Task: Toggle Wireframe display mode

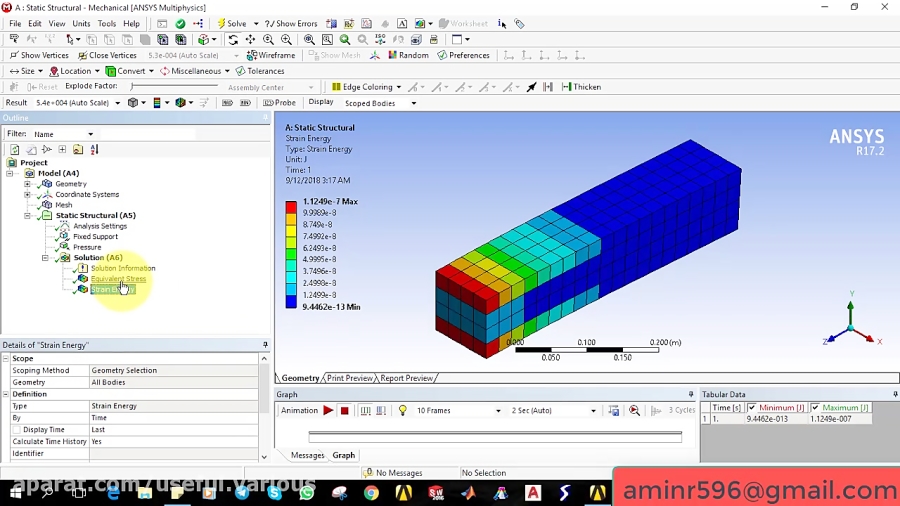Action: pyautogui.click(x=271, y=56)
